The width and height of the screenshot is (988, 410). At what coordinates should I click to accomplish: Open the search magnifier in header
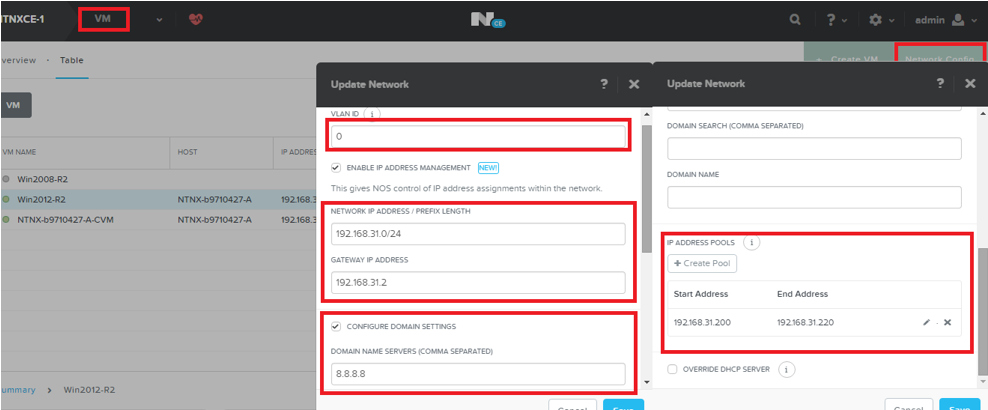(x=795, y=20)
